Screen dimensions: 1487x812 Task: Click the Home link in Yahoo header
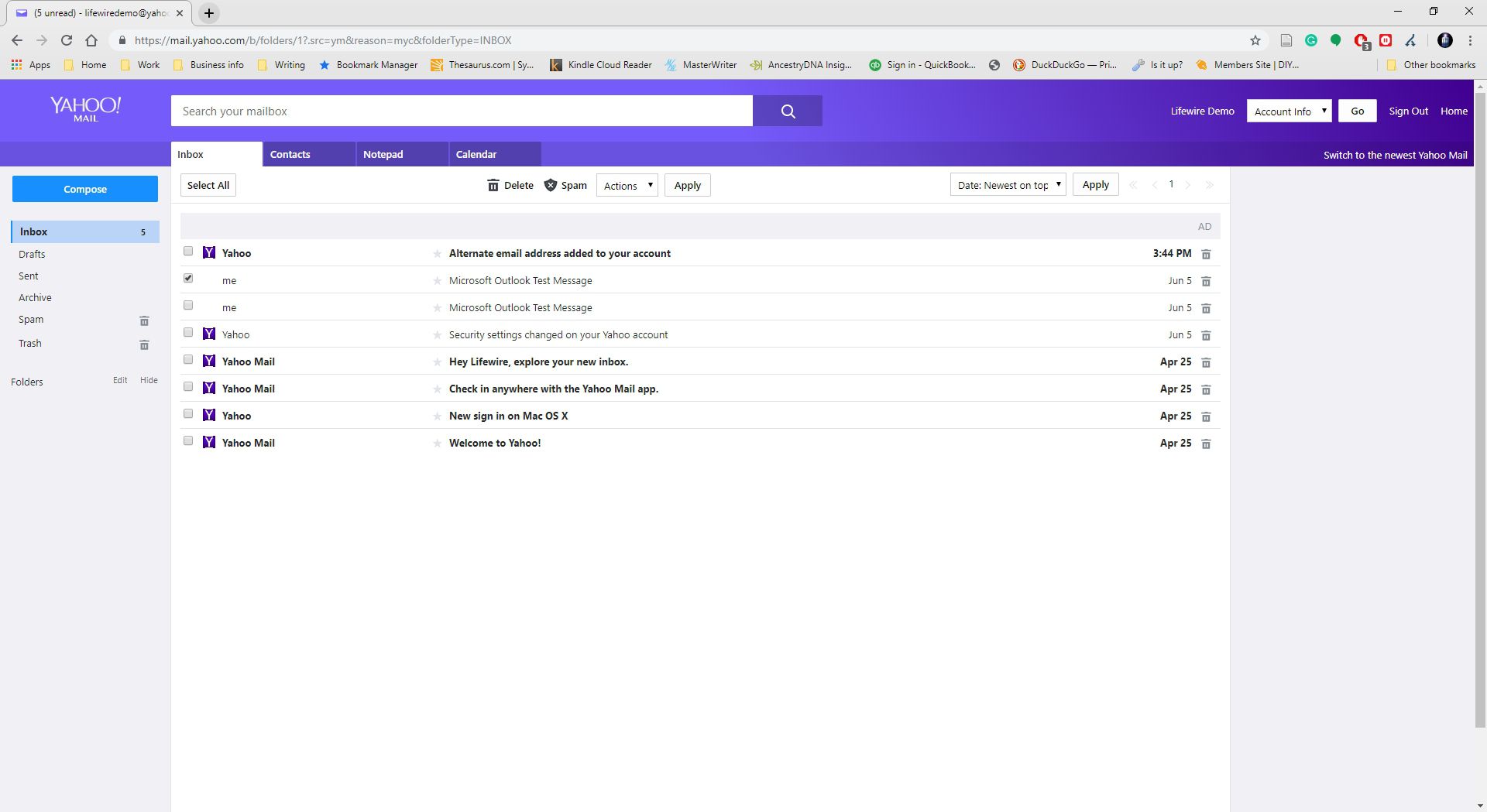click(1454, 111)
